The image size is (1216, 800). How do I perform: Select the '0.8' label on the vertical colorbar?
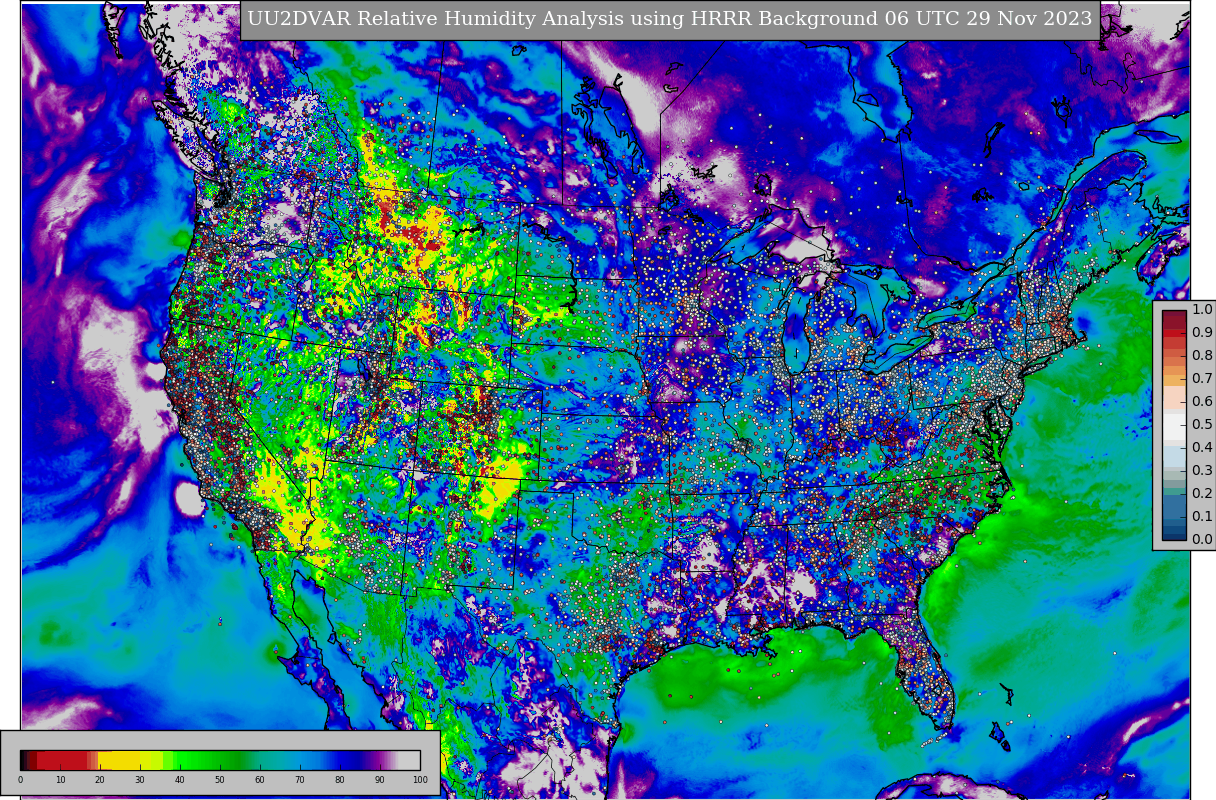click(x=1202, y=356)
